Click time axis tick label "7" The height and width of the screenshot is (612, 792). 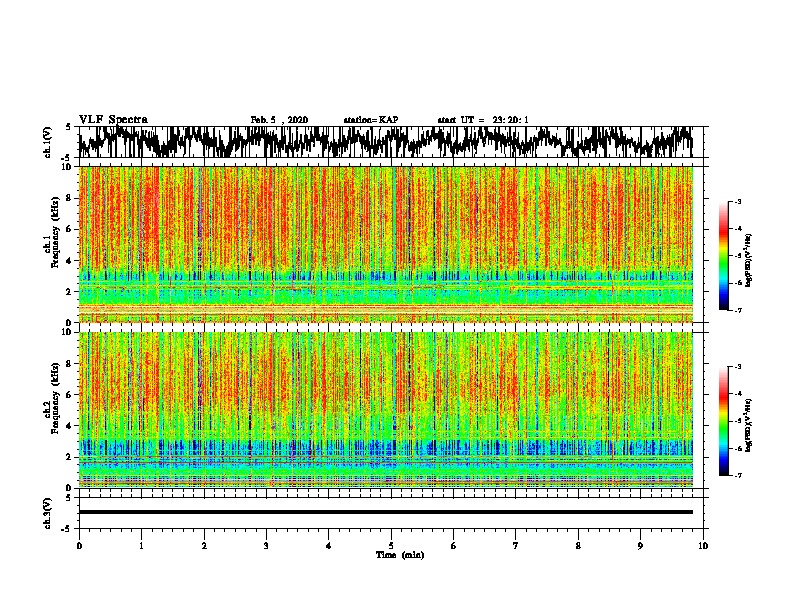pyautogui.click(x=516, y=546)
